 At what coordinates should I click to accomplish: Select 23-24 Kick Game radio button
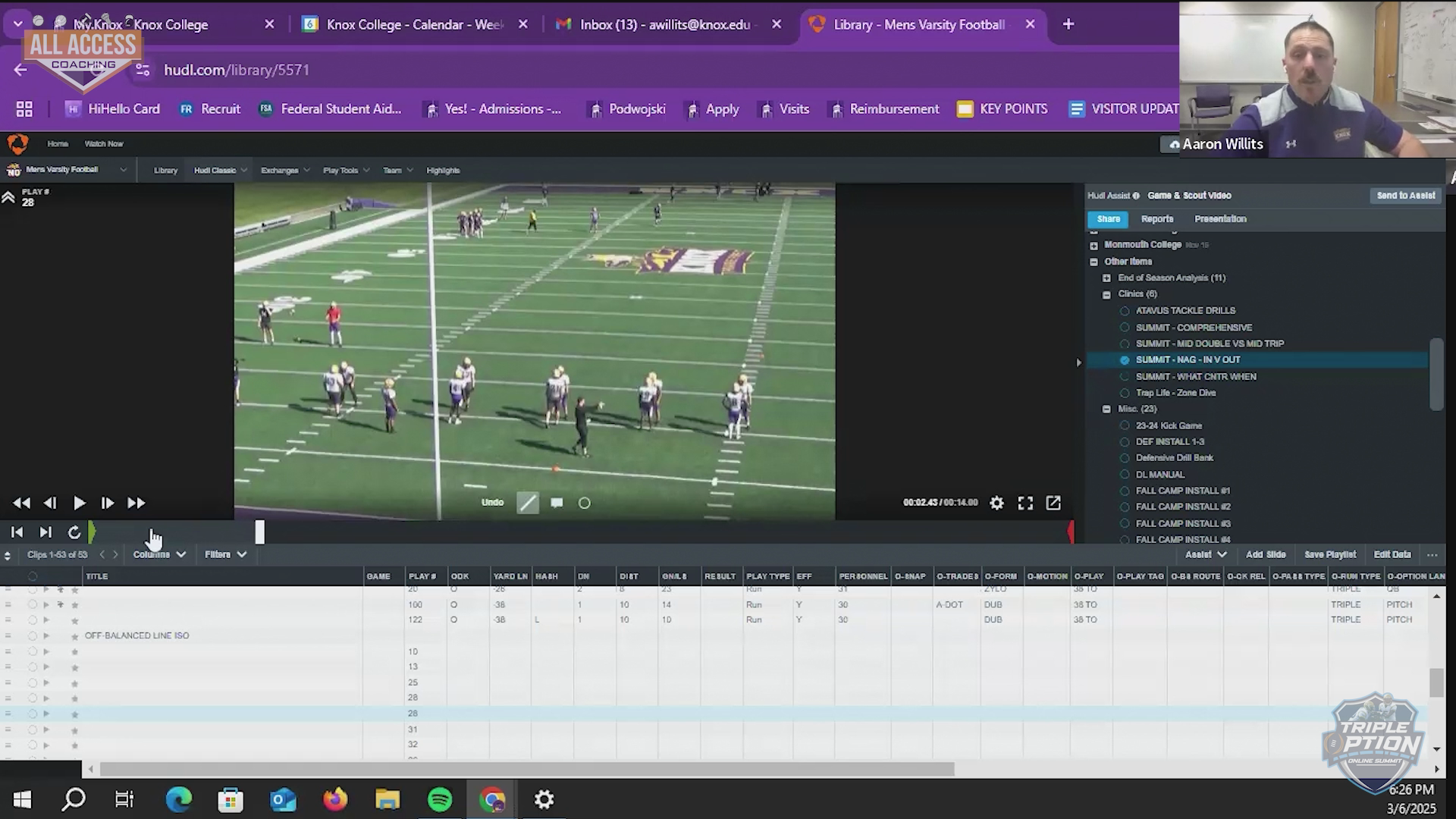tap(1125, 425)
